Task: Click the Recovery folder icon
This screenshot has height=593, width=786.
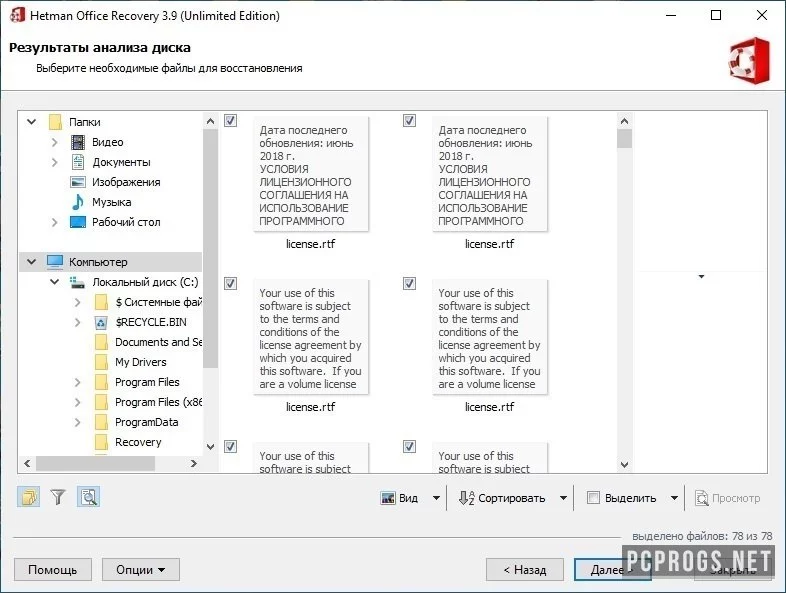Action: pyautogui.click(x=101, y=442)
